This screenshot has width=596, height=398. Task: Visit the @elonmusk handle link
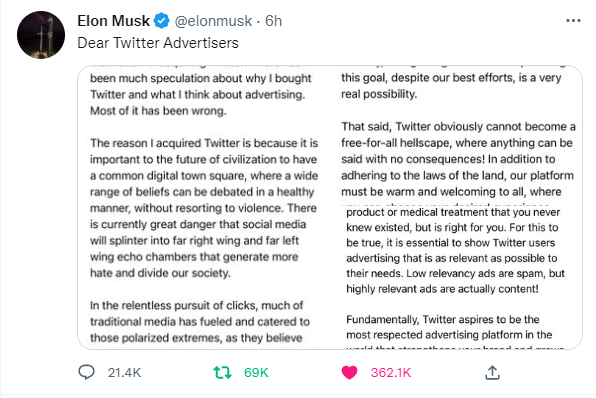213,21
